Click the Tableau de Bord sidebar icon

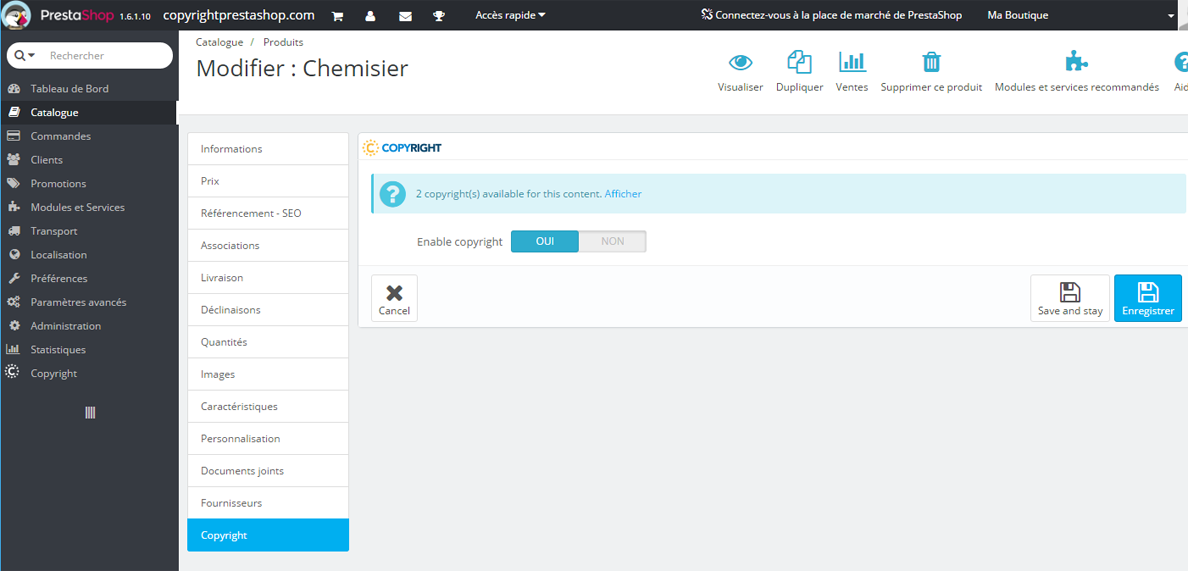click(13, 89)
